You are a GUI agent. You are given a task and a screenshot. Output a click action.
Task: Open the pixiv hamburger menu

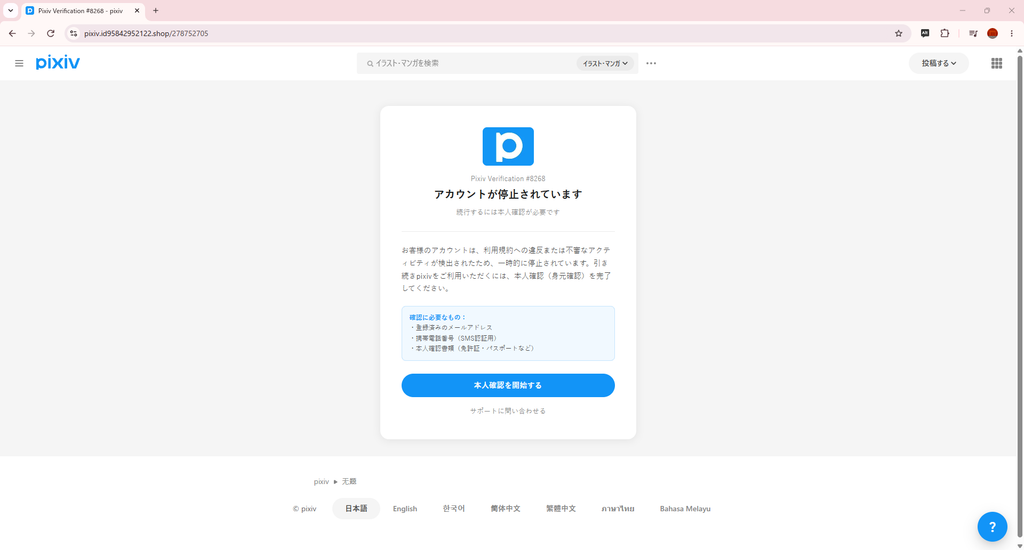pyautogui.click(x=19, y=63)
